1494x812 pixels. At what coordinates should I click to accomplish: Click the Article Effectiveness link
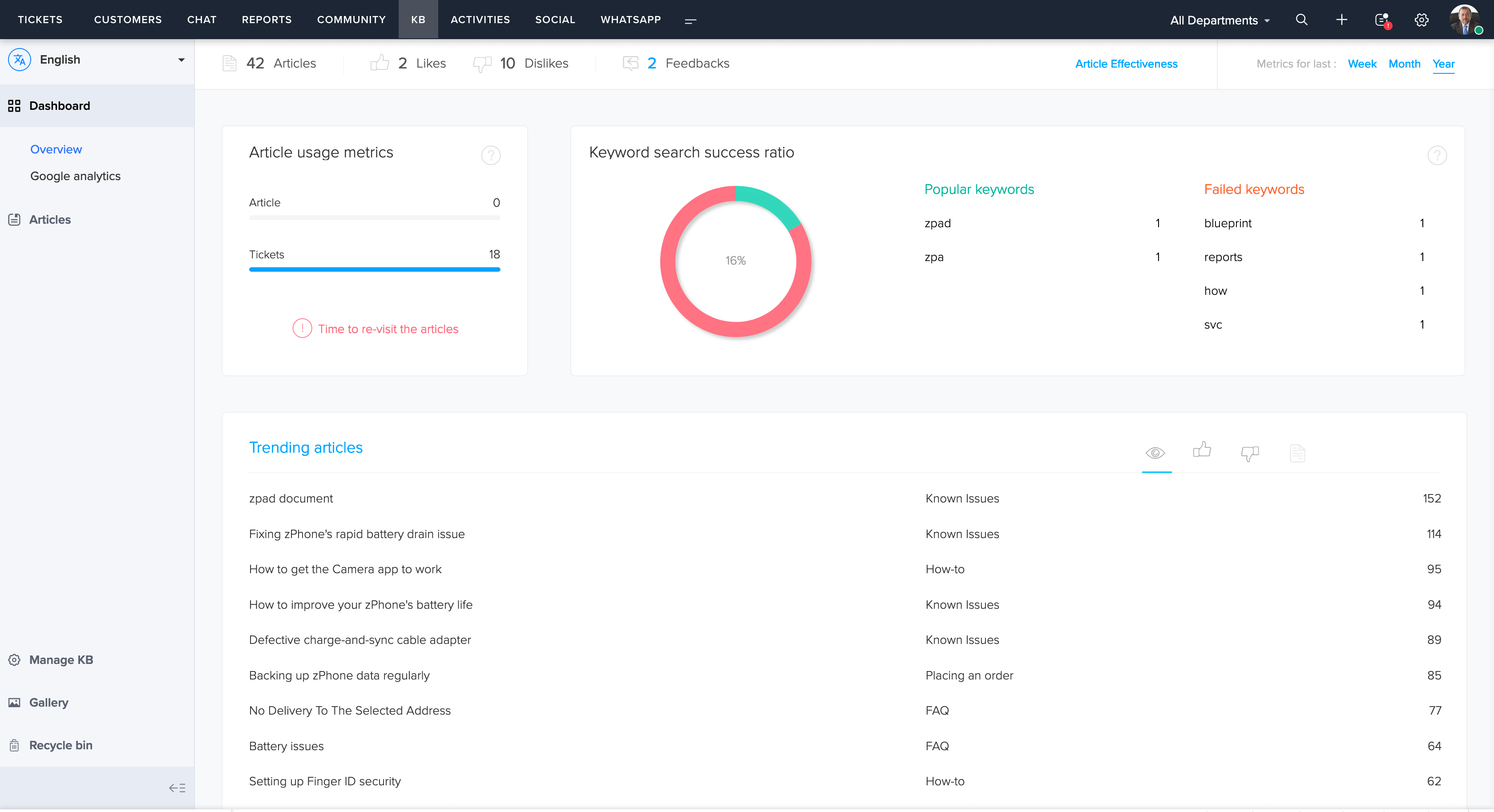click(x=1126, y=64)
